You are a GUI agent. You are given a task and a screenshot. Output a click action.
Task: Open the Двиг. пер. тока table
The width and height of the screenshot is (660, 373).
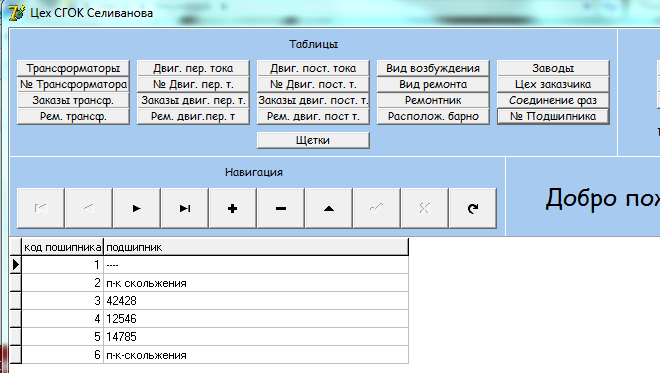tap(193, 68)
